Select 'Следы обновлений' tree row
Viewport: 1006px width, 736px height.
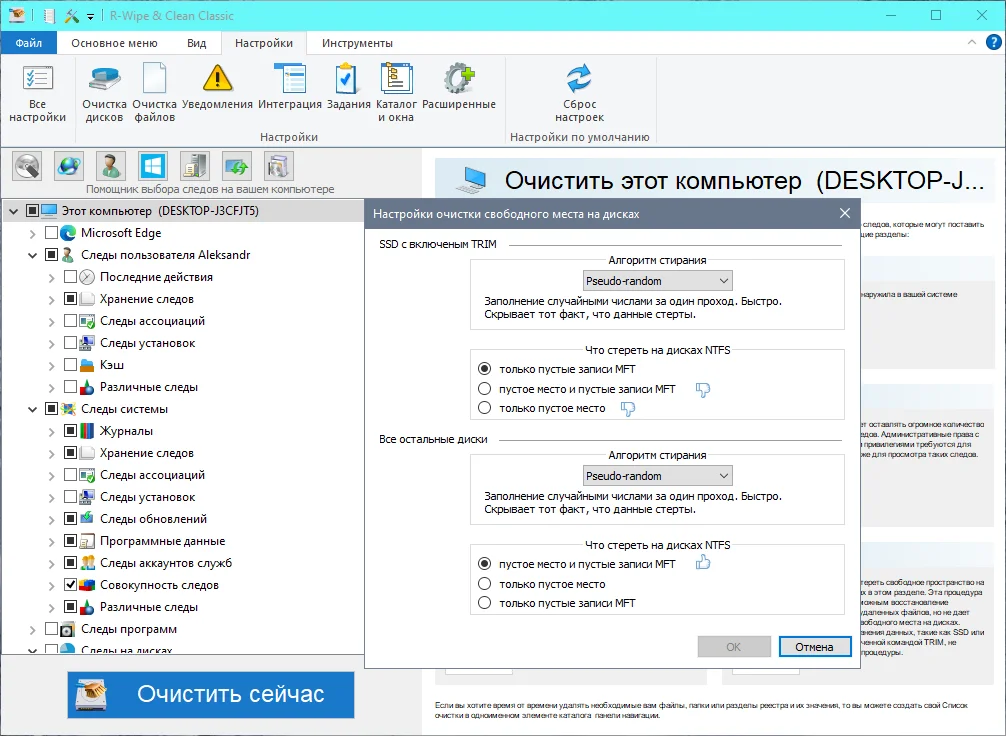pos(153,518)
